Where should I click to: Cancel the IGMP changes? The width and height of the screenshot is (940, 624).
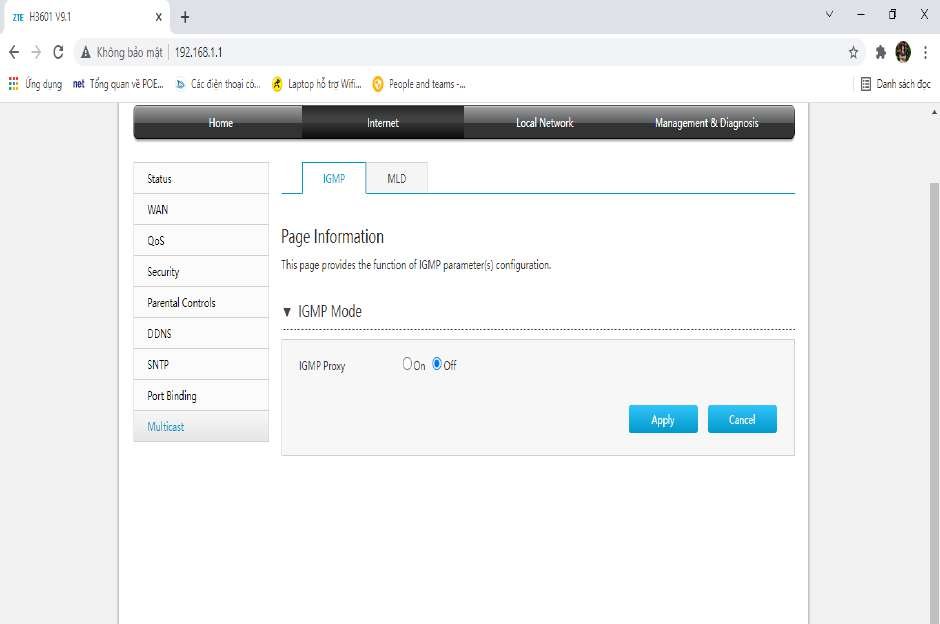click(742, 419)
